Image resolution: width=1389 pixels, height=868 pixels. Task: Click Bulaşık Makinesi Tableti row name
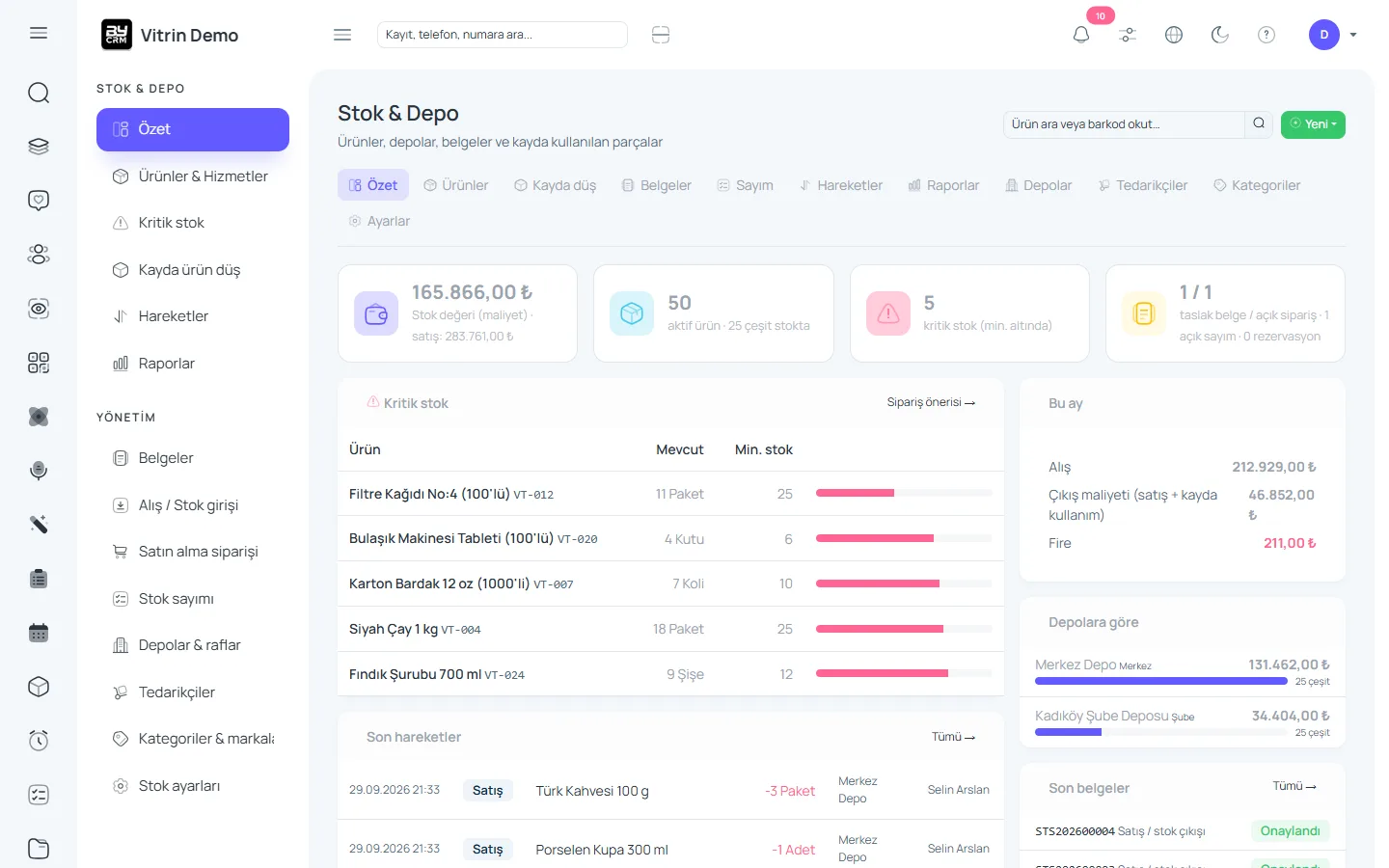(451, 538)
